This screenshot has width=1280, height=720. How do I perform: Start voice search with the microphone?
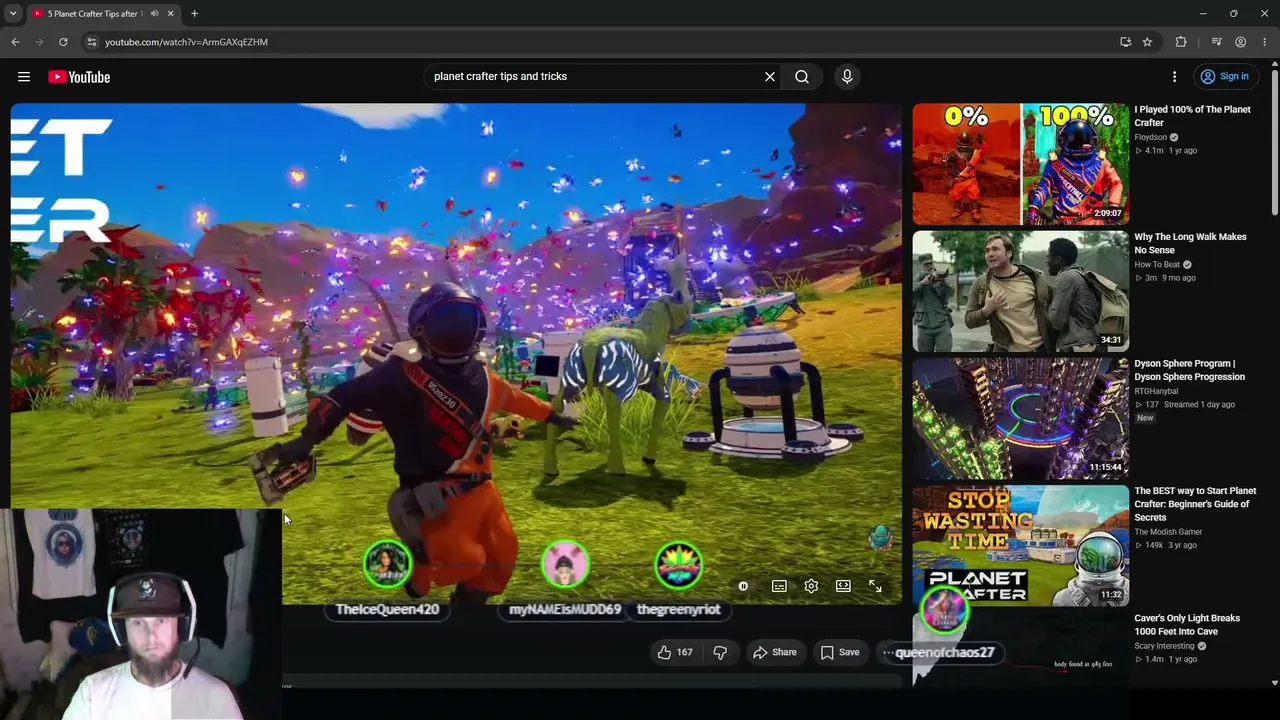pos(847,77)
